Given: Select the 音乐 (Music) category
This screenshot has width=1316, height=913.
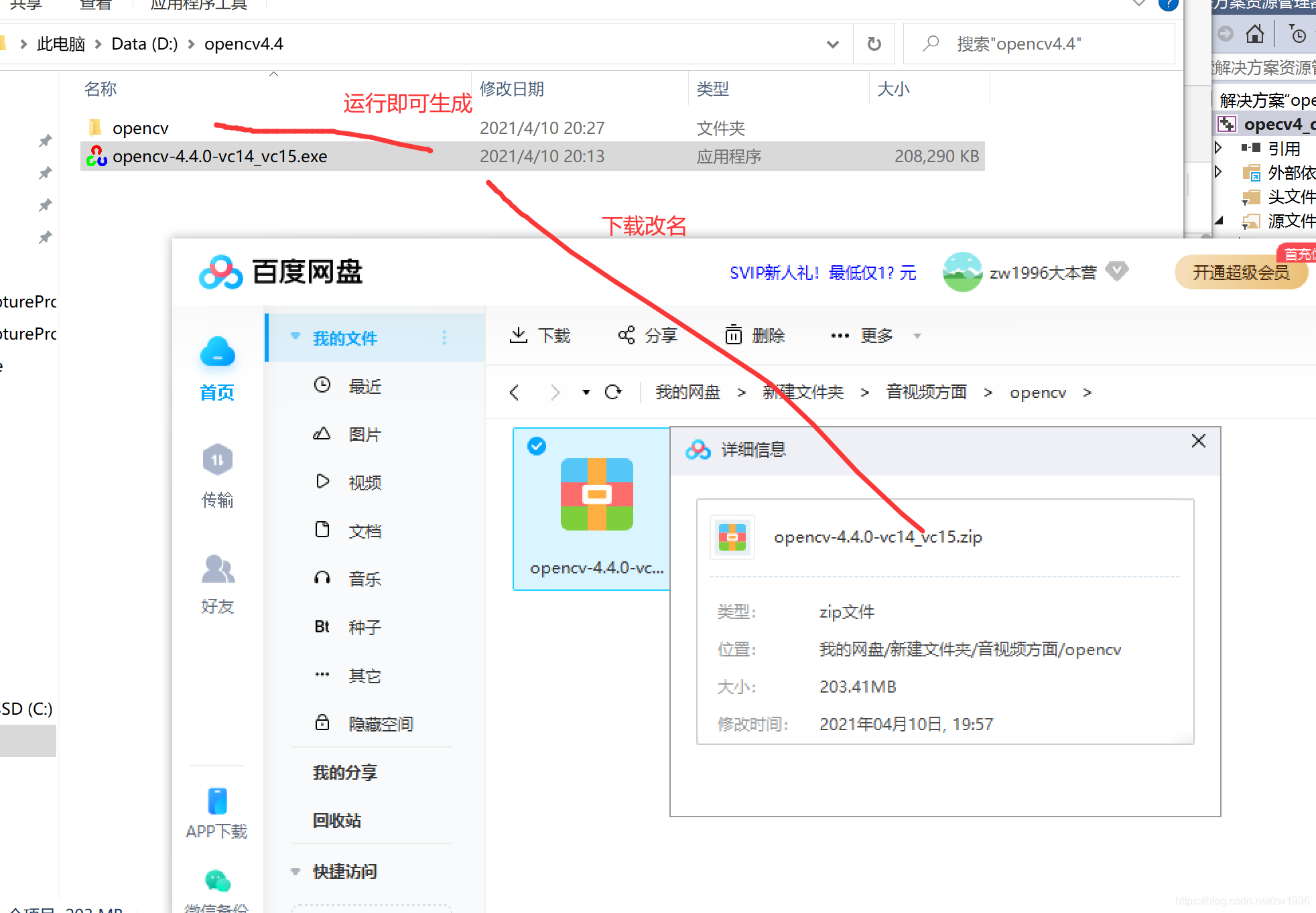Looking at the screenshot, I should [365, 578].
